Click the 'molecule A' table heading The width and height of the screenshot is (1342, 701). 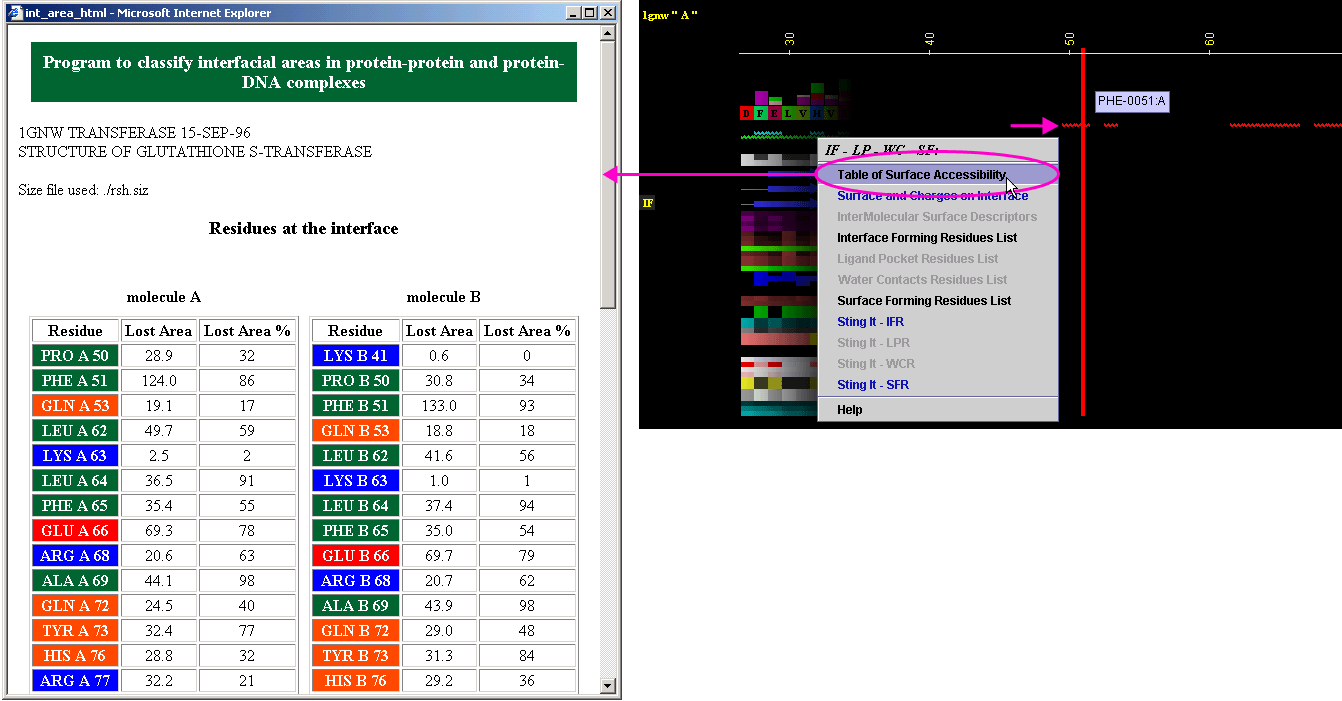coord(164,297)
